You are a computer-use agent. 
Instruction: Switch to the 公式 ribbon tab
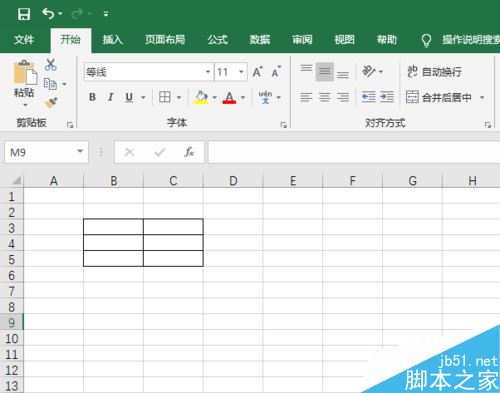point(217,40)
